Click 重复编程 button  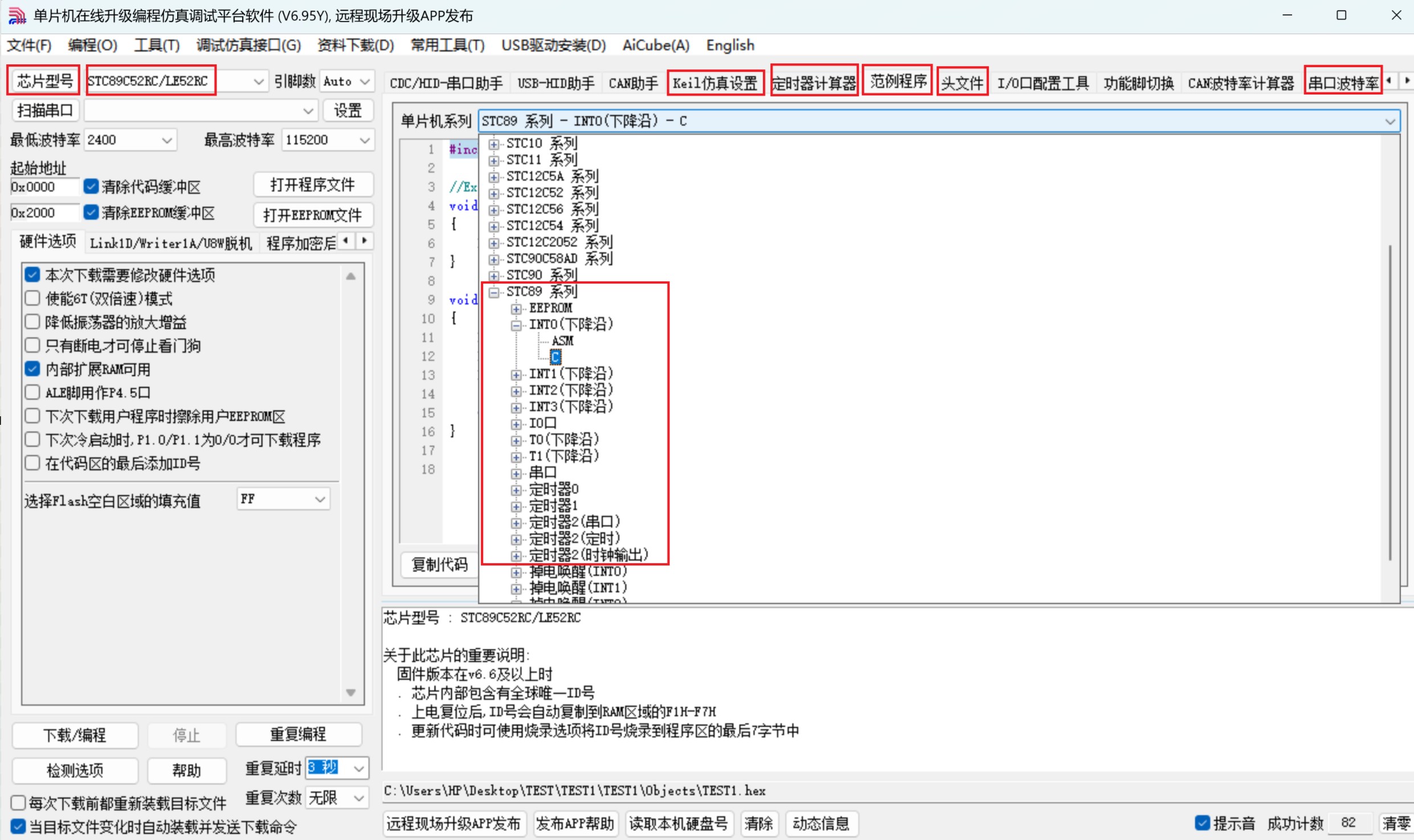[299, 735]
